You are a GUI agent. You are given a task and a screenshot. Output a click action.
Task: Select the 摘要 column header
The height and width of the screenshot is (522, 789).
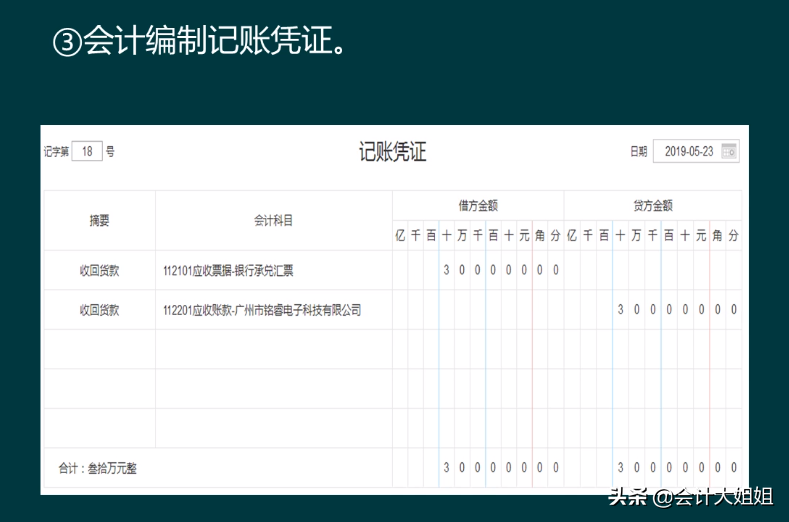(100, 220)
